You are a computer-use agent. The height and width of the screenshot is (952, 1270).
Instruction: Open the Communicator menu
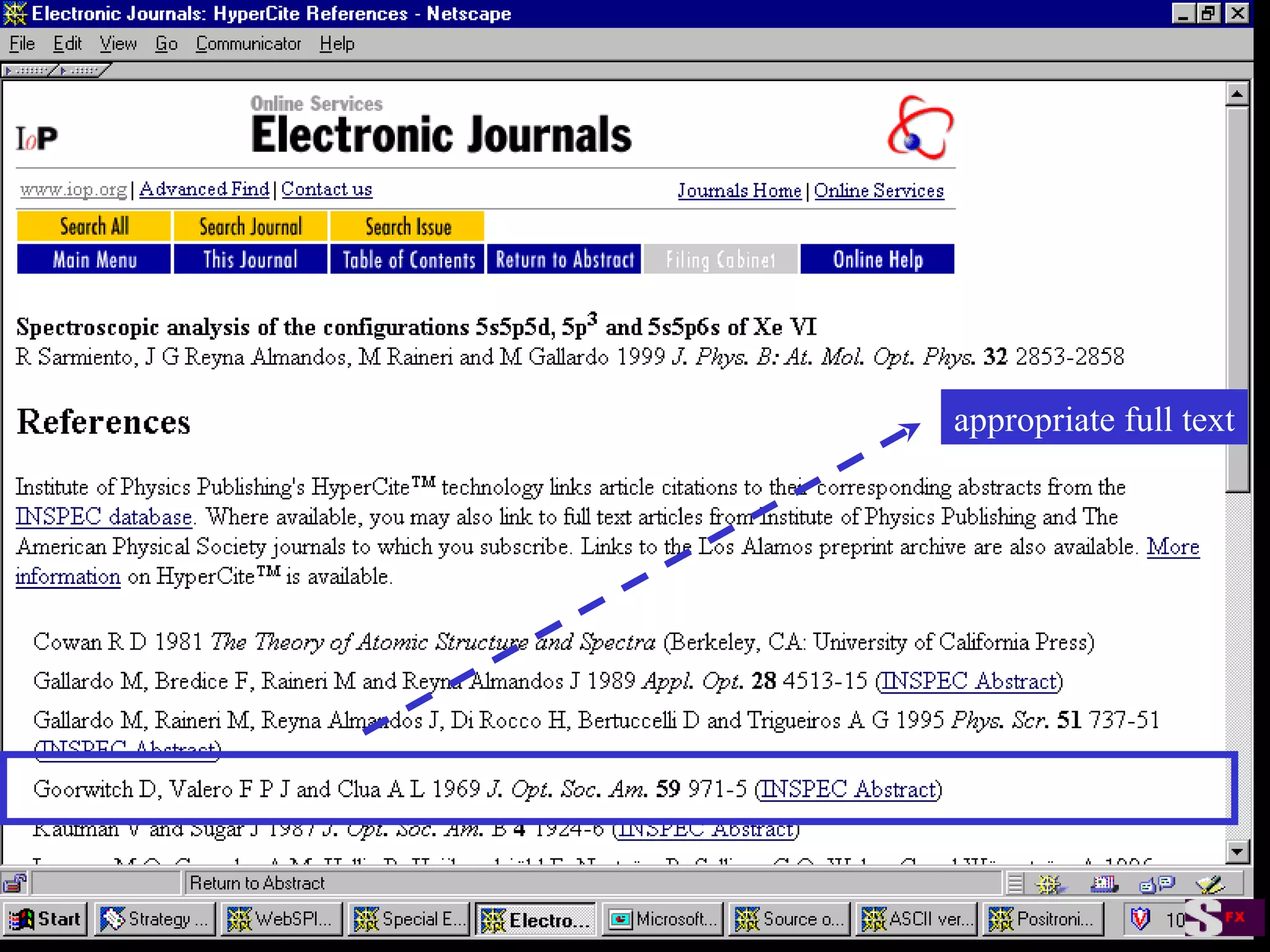[x=248, y=44]
